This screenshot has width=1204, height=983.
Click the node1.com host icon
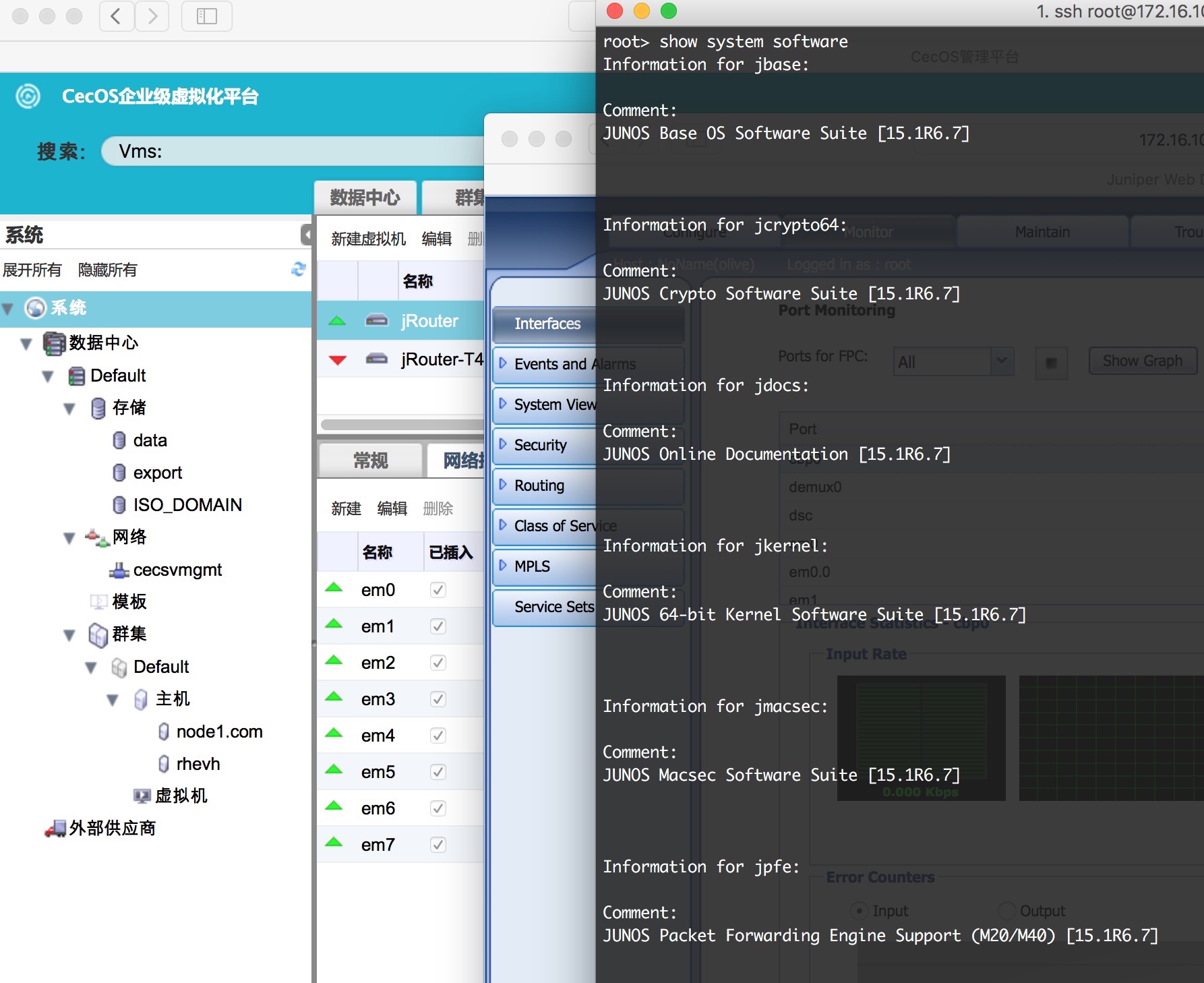click(163, 732)
